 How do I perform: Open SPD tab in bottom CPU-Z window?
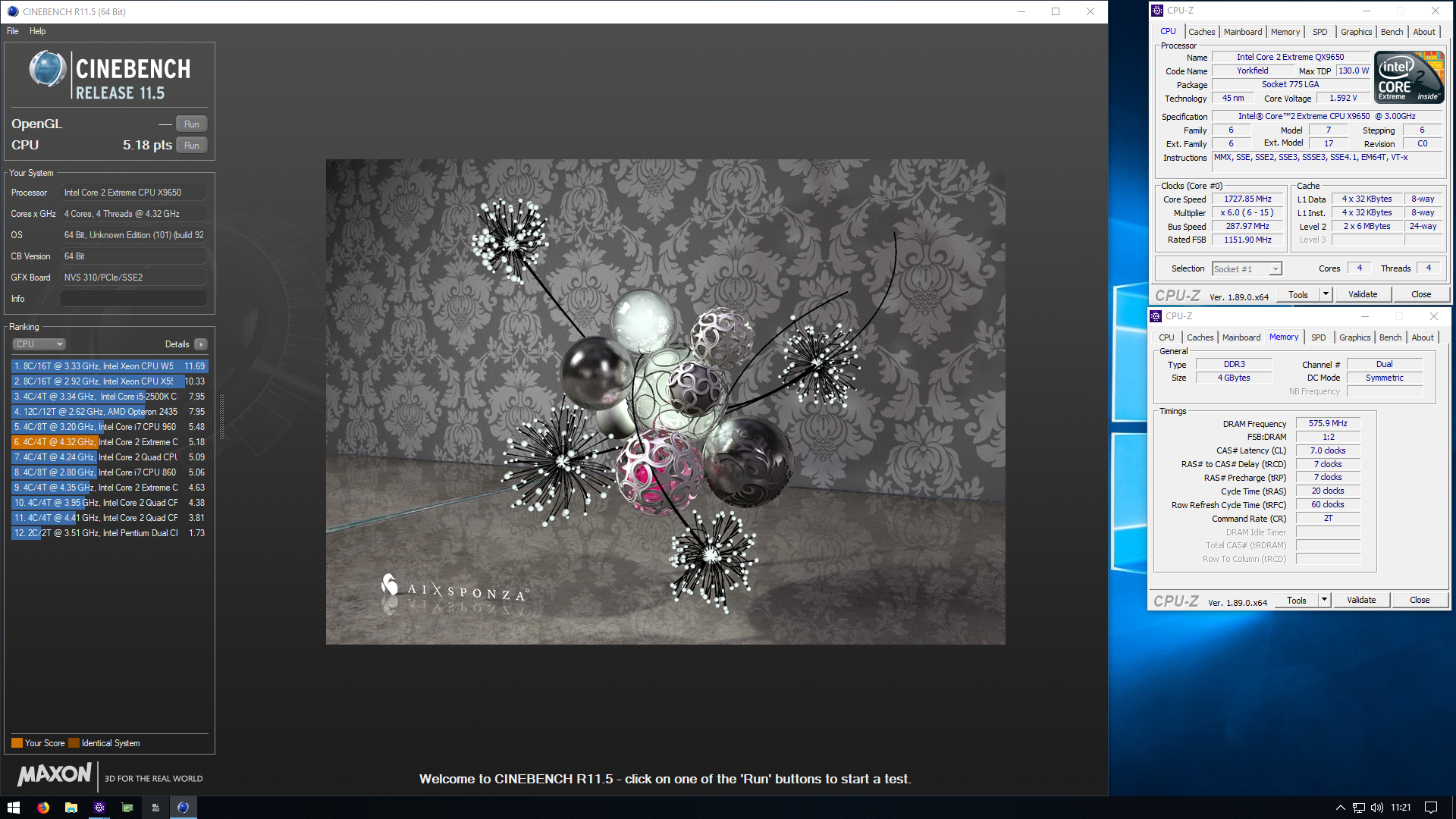tap(1319, 337)
